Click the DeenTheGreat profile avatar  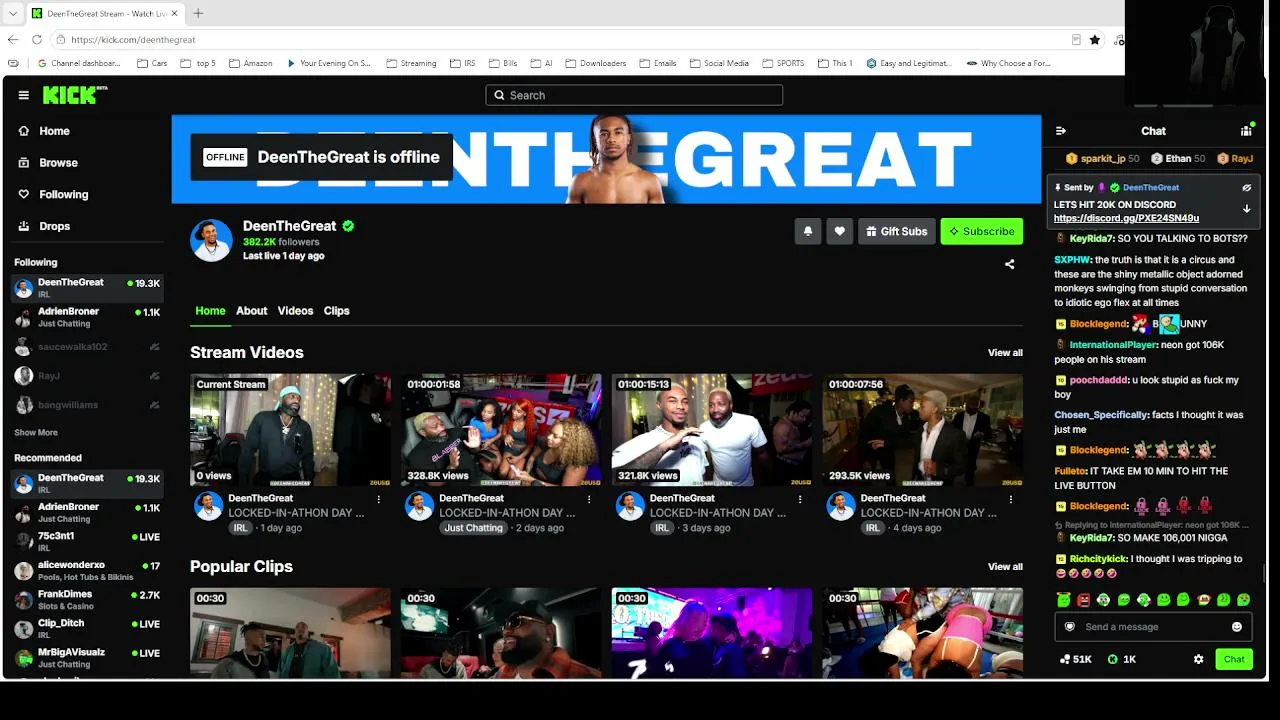[x=211, y=240]
